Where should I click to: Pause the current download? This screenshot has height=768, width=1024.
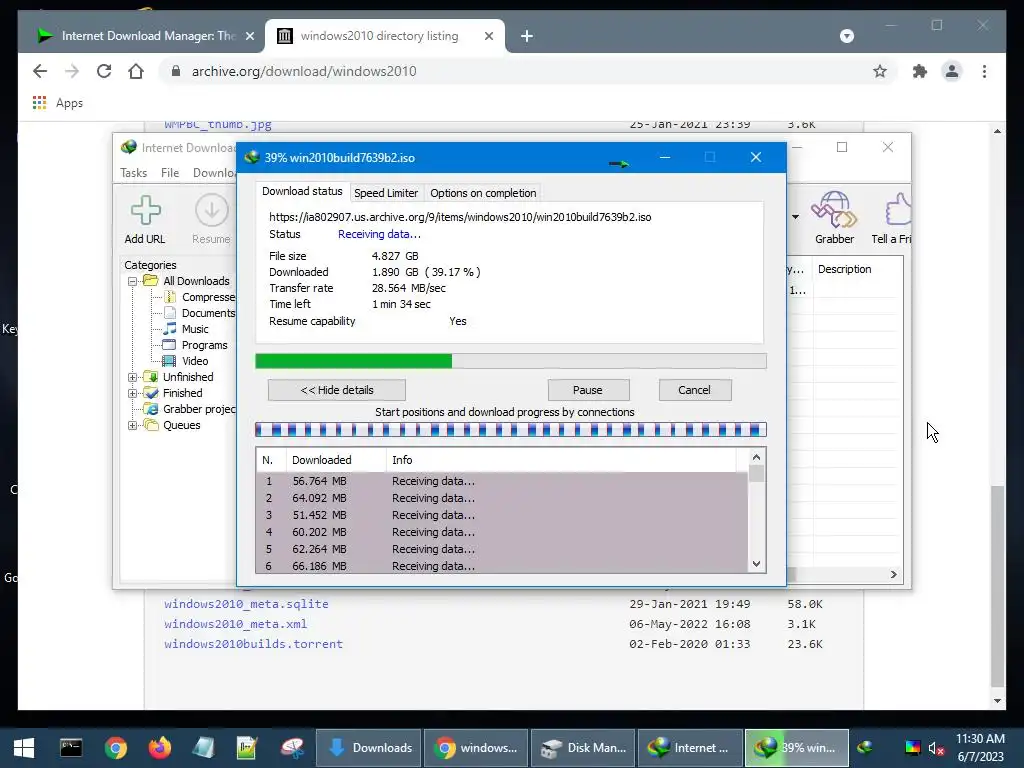588,390
